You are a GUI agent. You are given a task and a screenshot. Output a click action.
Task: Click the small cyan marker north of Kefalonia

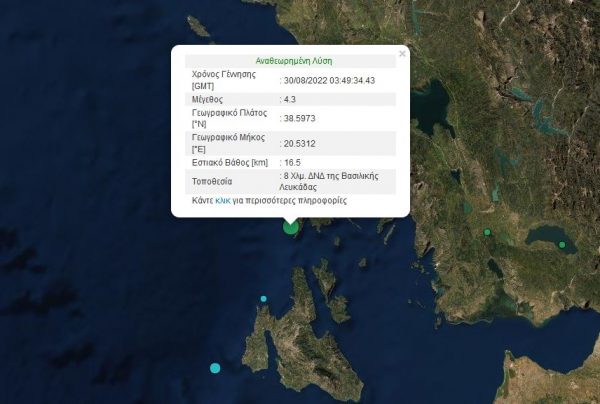point(264,299)
